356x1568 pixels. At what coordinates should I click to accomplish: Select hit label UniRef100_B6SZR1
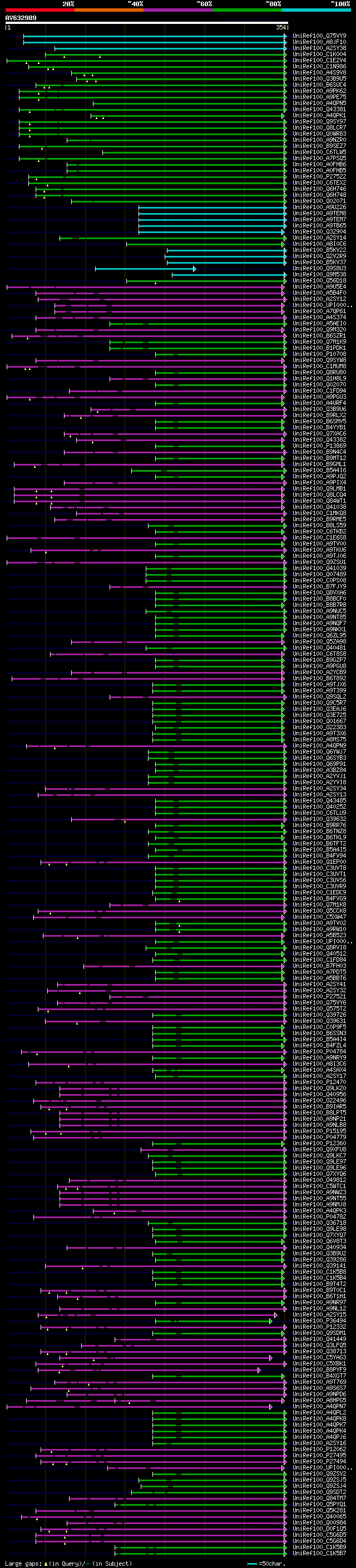coord(319,335)
